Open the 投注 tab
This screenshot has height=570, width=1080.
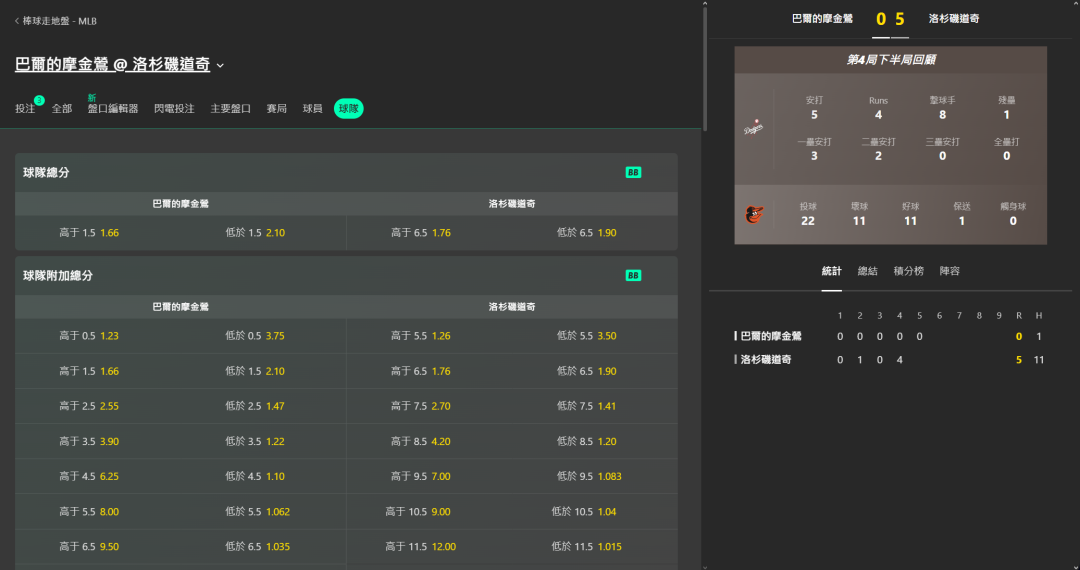coord(25,109)
